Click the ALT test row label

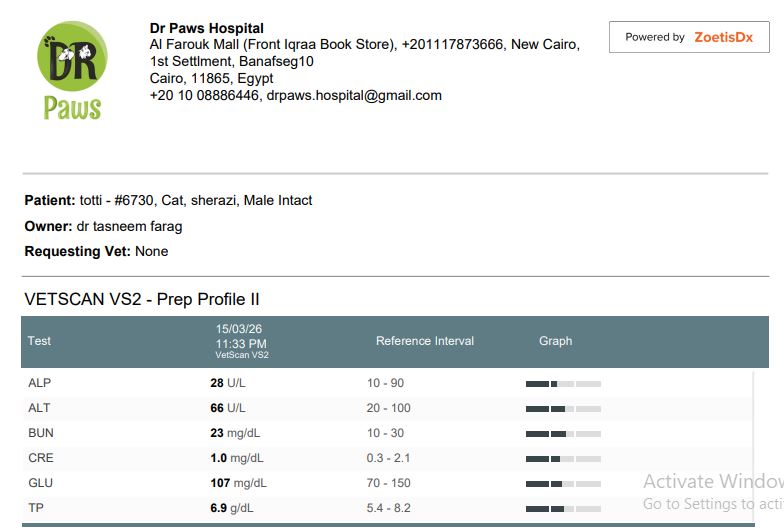(39, 408)
